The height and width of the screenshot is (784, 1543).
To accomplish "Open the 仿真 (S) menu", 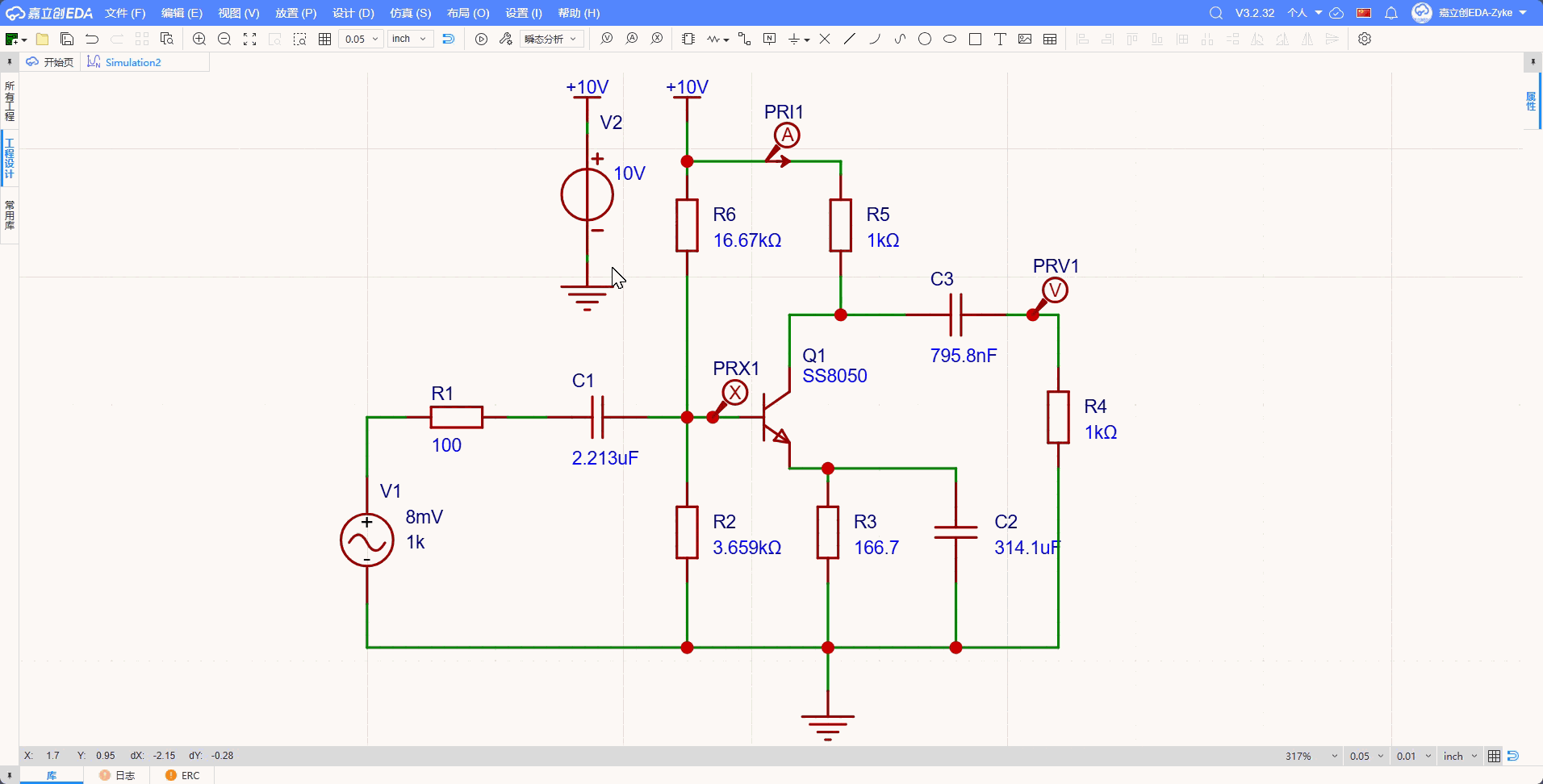I will tap(410, 13).
